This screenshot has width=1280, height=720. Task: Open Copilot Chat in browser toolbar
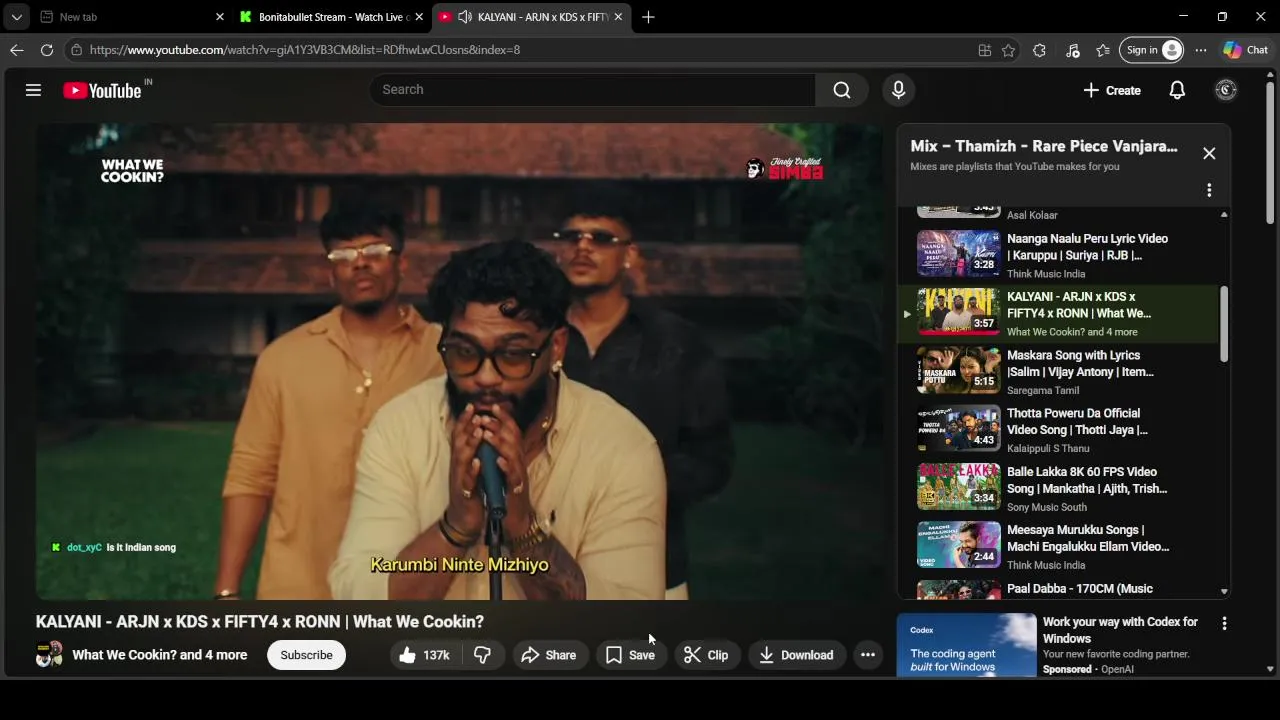[1246, 50]
